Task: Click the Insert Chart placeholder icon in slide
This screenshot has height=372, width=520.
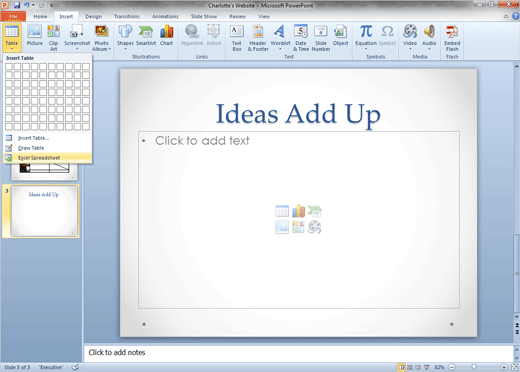Action: [x=298, y=211]
